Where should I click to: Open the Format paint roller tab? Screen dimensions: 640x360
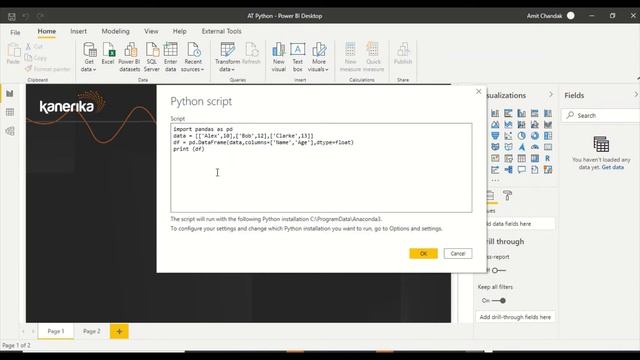(507, 196)
